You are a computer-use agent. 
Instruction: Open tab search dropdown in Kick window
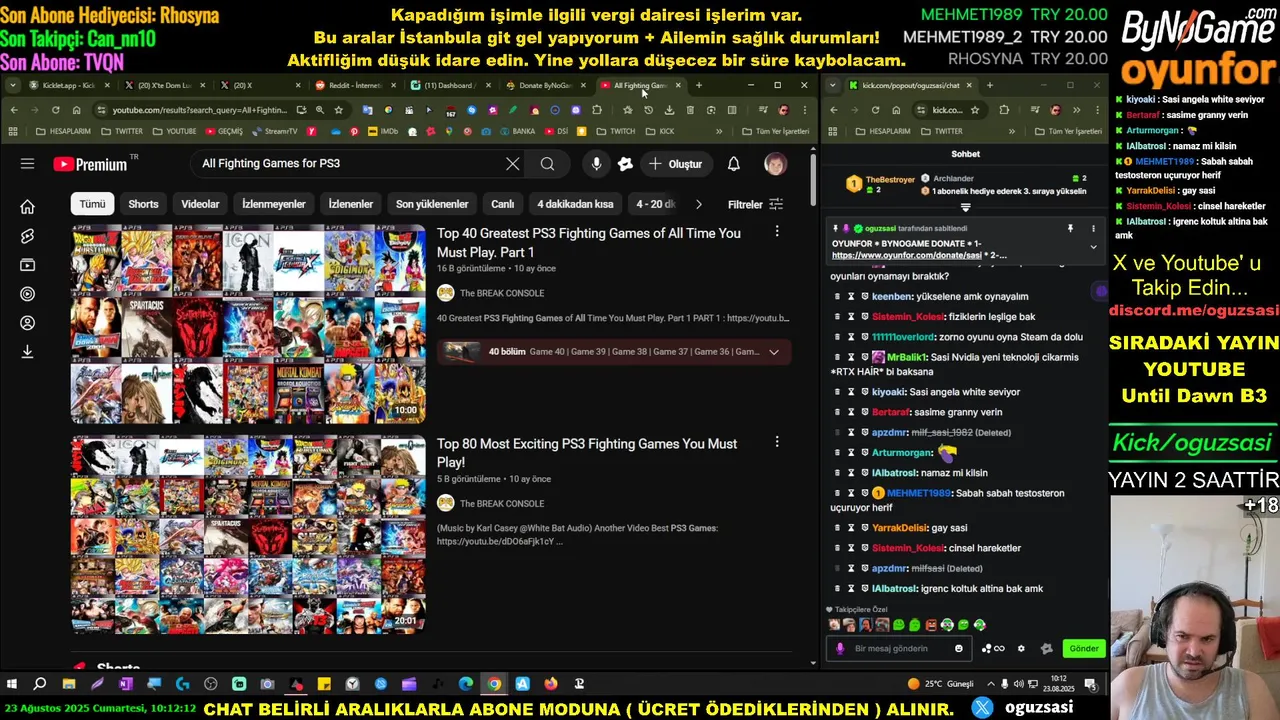[835, 85]
